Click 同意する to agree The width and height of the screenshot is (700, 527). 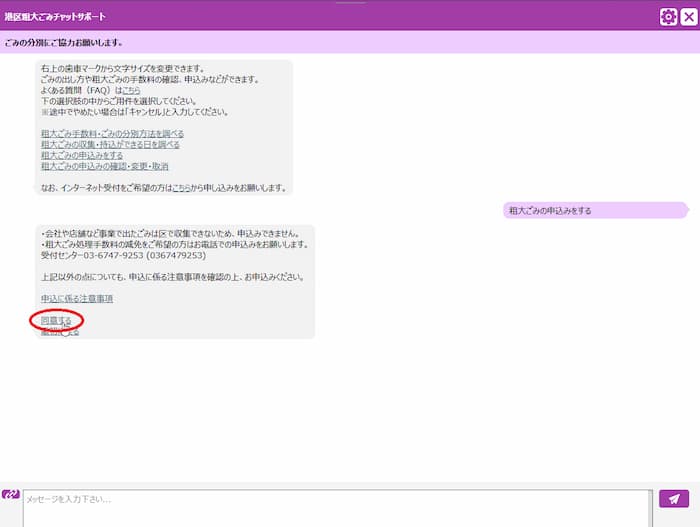click(x=56, y=321)
